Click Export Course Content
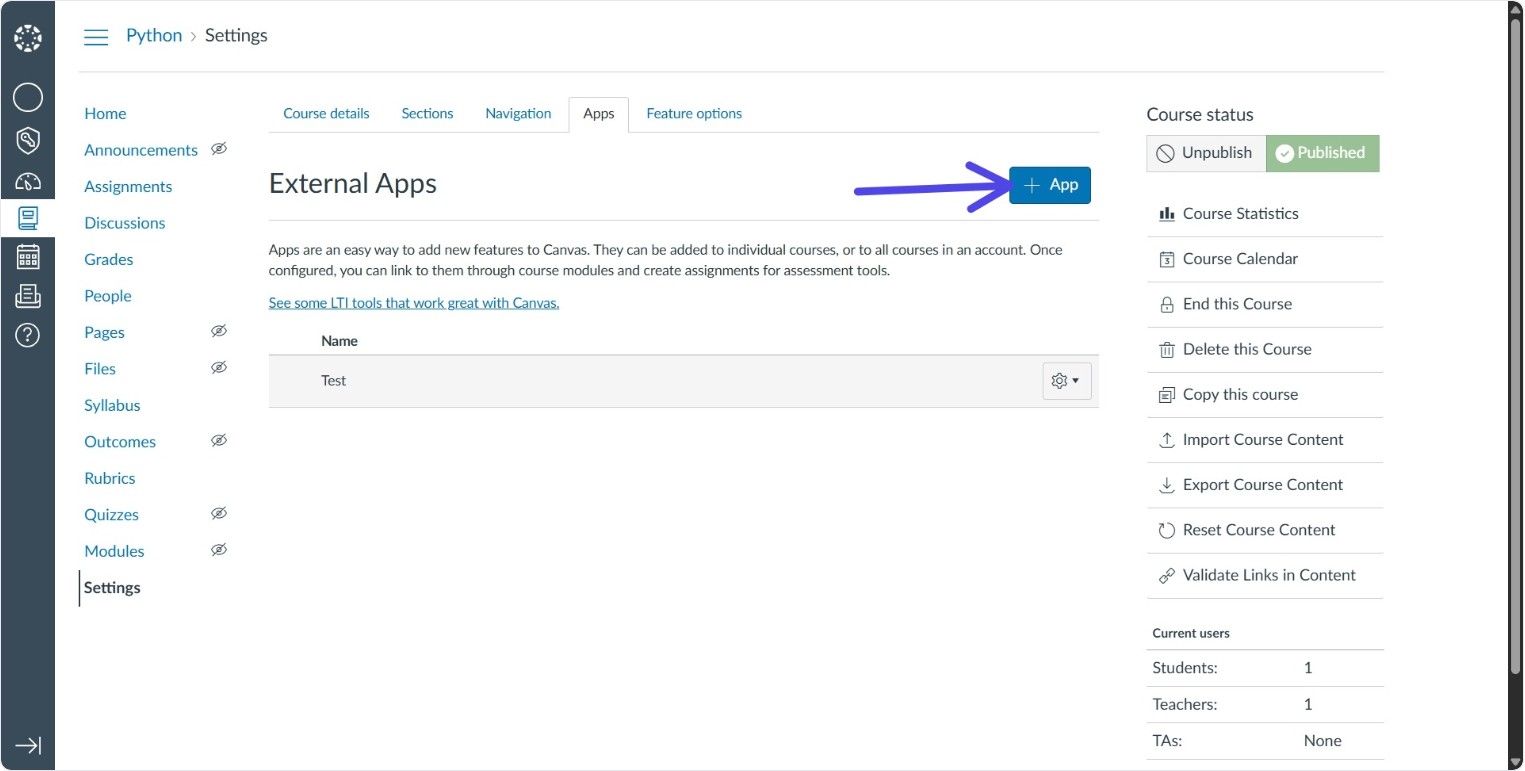Viewport: 1525px width, 771px height. 1265,485
